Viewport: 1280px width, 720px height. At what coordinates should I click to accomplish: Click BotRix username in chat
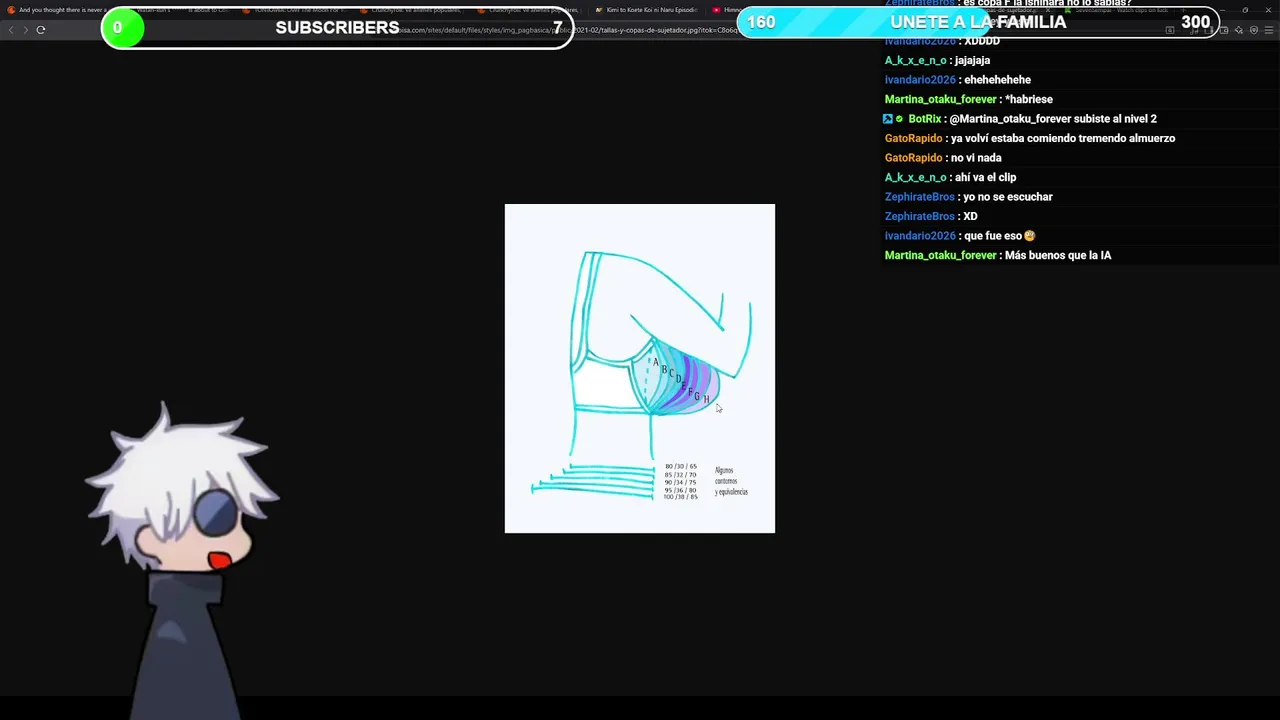tap(925, 119)
